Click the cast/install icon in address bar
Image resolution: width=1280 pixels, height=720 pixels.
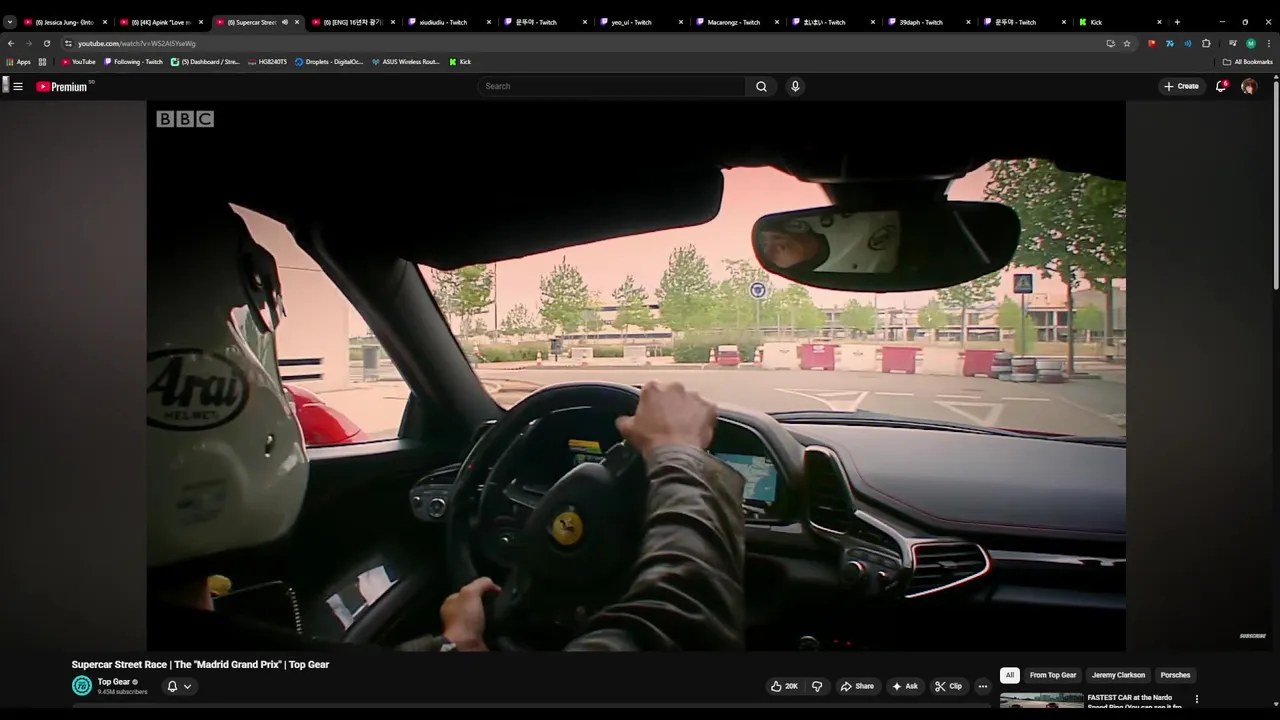coord(1110,43)
